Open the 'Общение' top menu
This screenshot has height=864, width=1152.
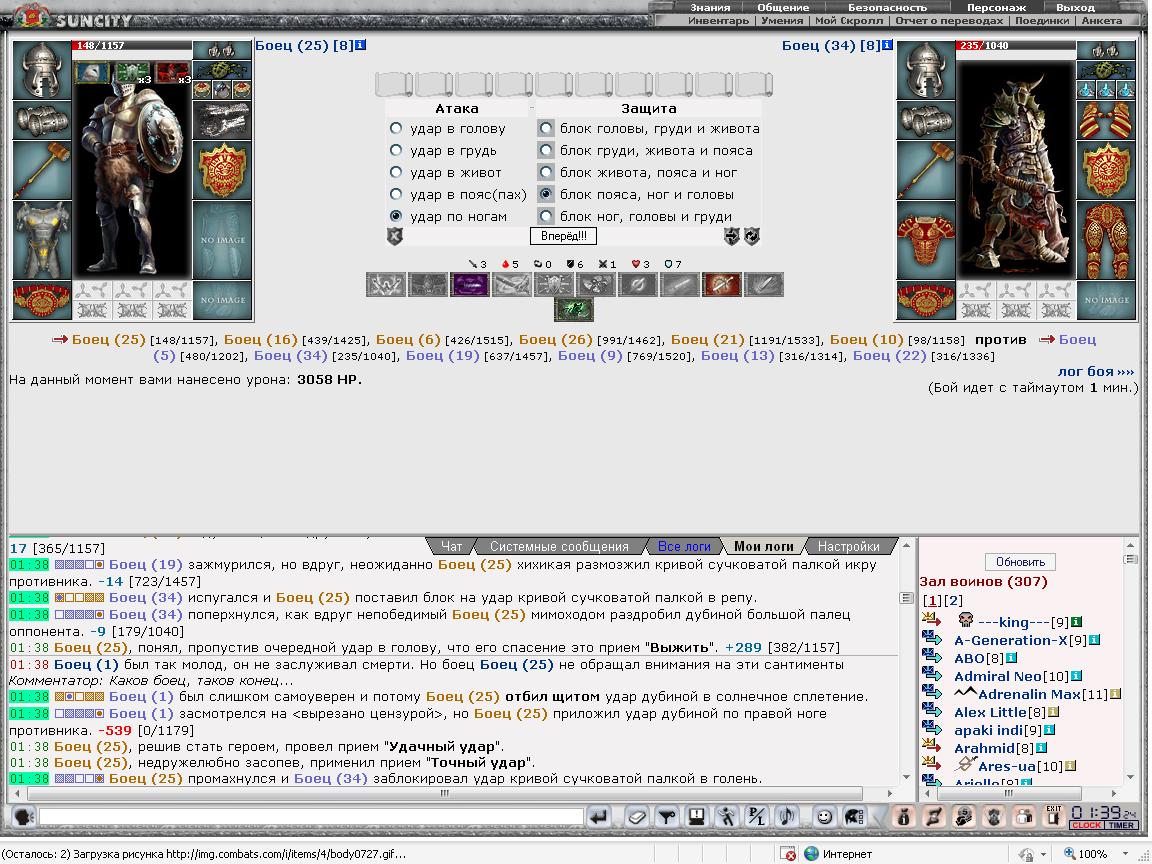(x=783, y=7)
